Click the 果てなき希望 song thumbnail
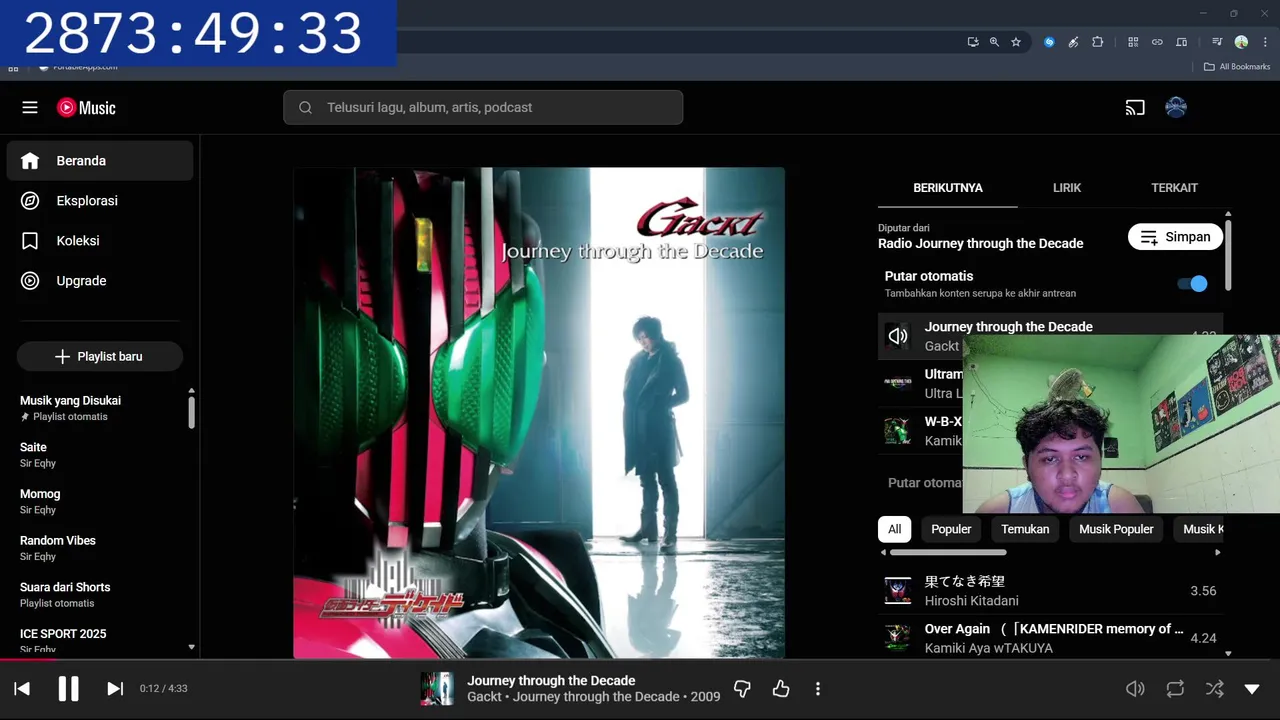Image resolution: width=1280 pixels, height=720 pixels. 898,591
